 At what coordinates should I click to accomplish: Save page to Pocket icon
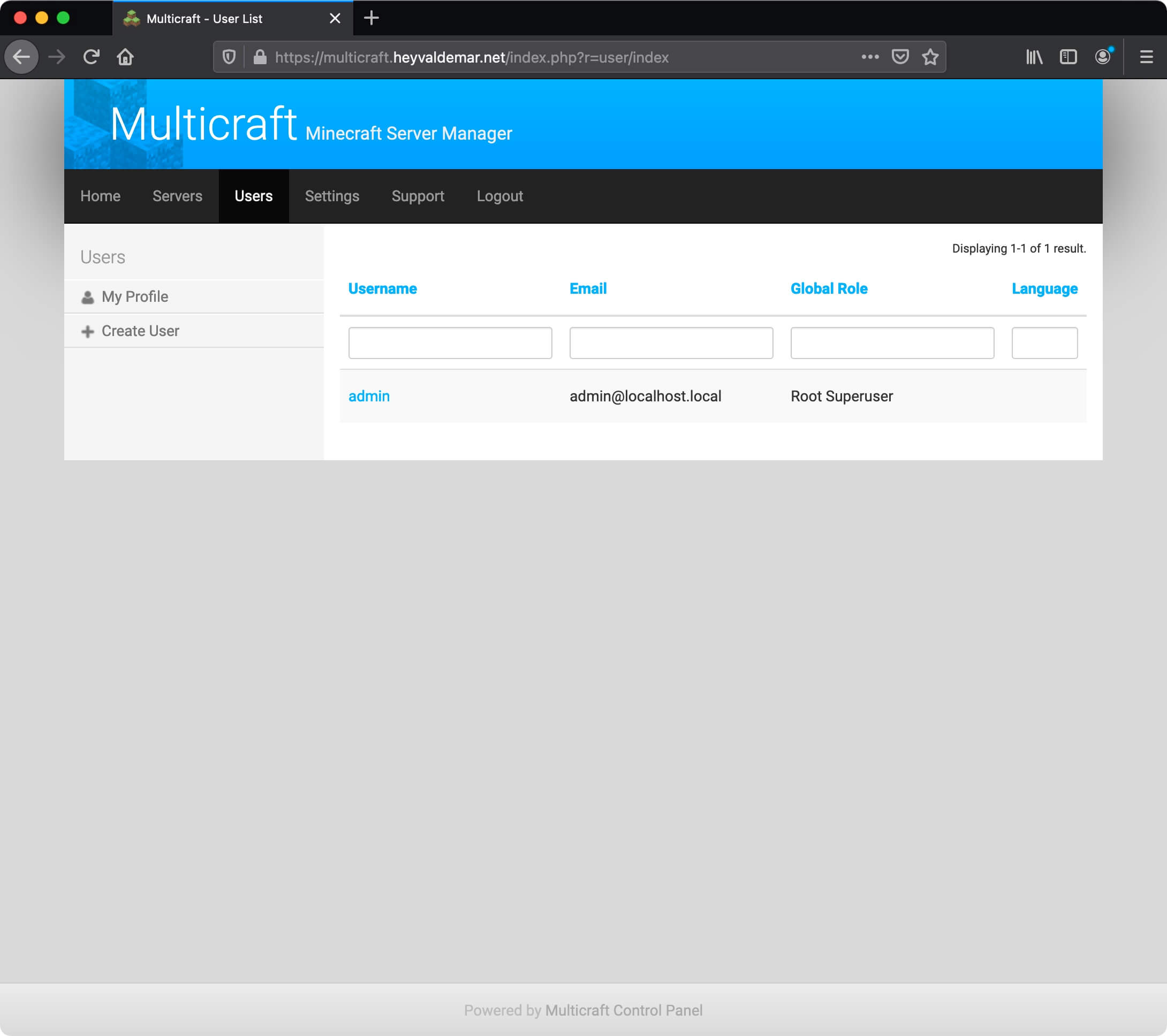(900, 57)
